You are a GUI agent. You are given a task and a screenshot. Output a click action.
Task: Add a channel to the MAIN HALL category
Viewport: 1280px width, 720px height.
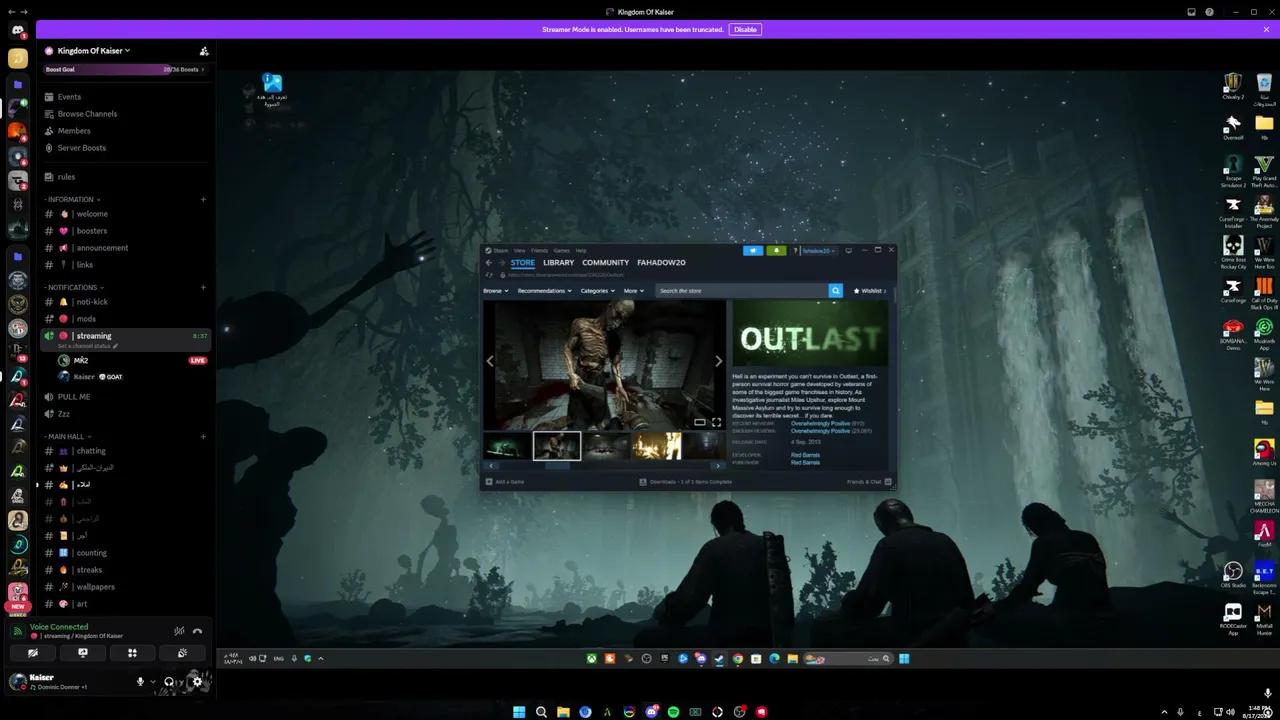203,437
